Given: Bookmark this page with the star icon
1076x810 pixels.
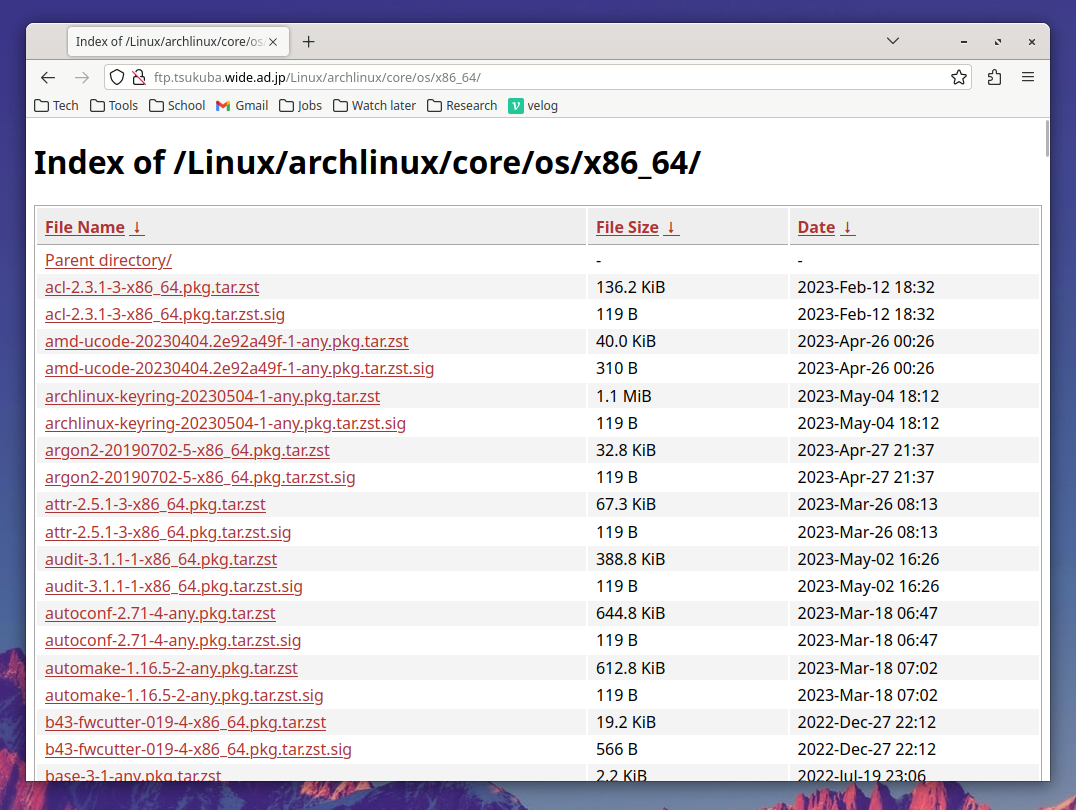Looking at the screenshot, I should click(959, 77).
